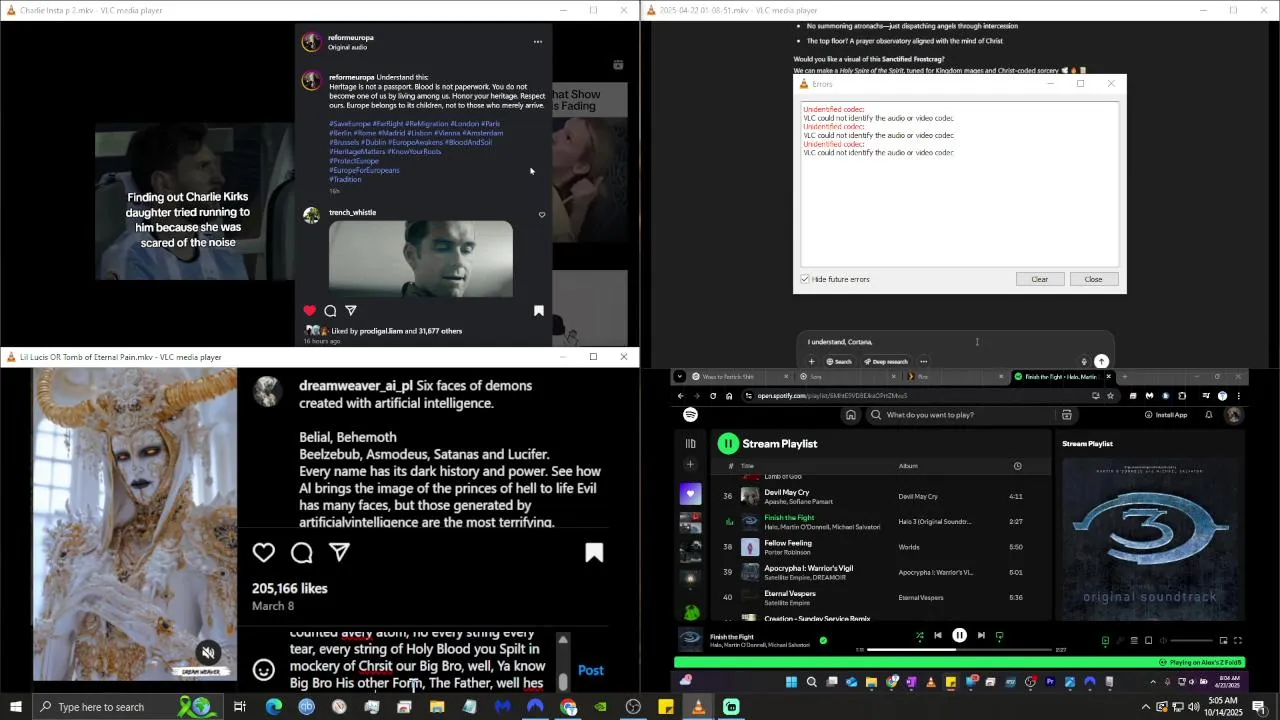This screenshot has height=720, width=1280.
Task: Click the Spotify song progress bar
Action: tap(959, 650)
